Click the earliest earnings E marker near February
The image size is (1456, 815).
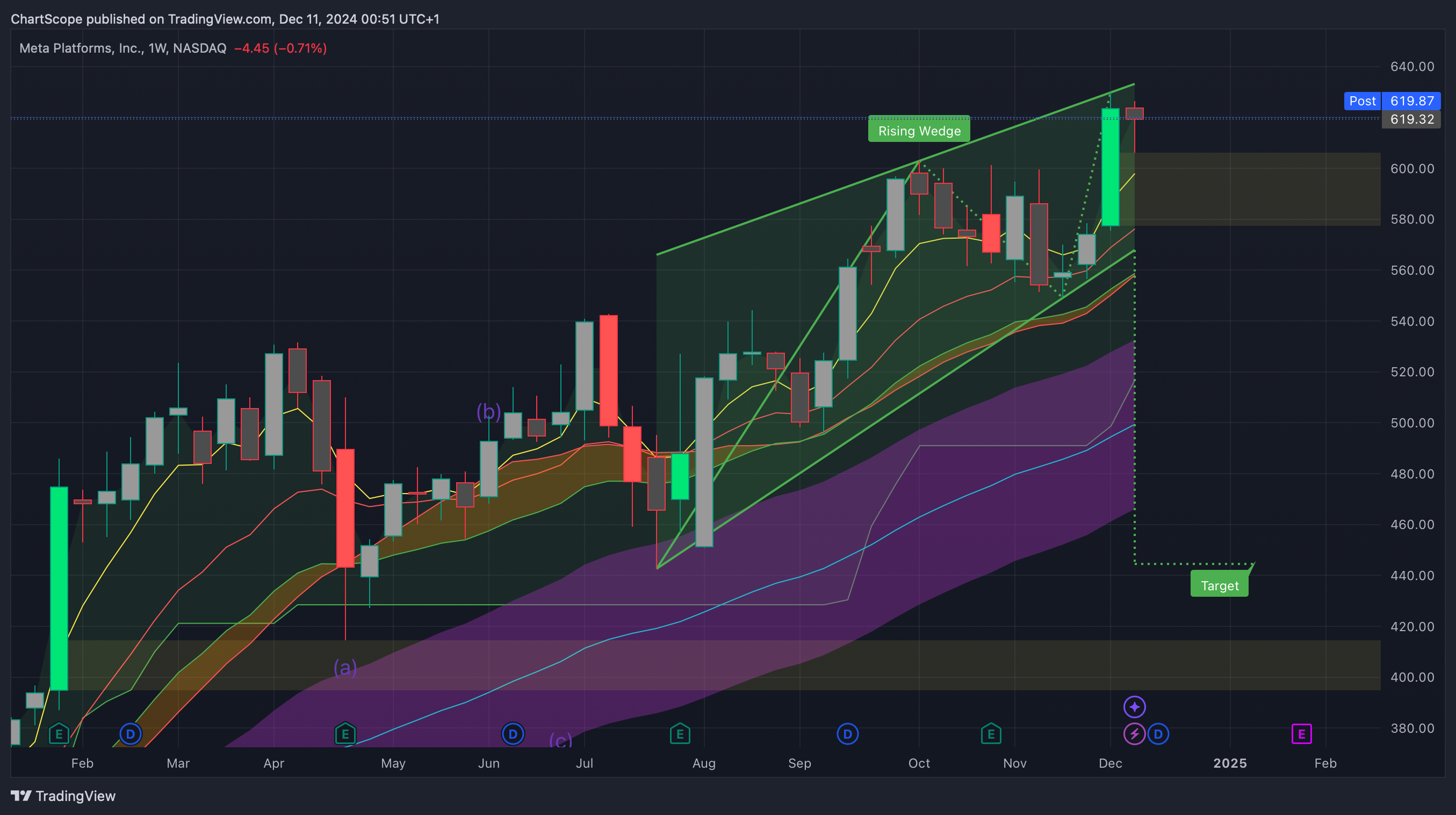pyautogui.click(x=59, y=734)
